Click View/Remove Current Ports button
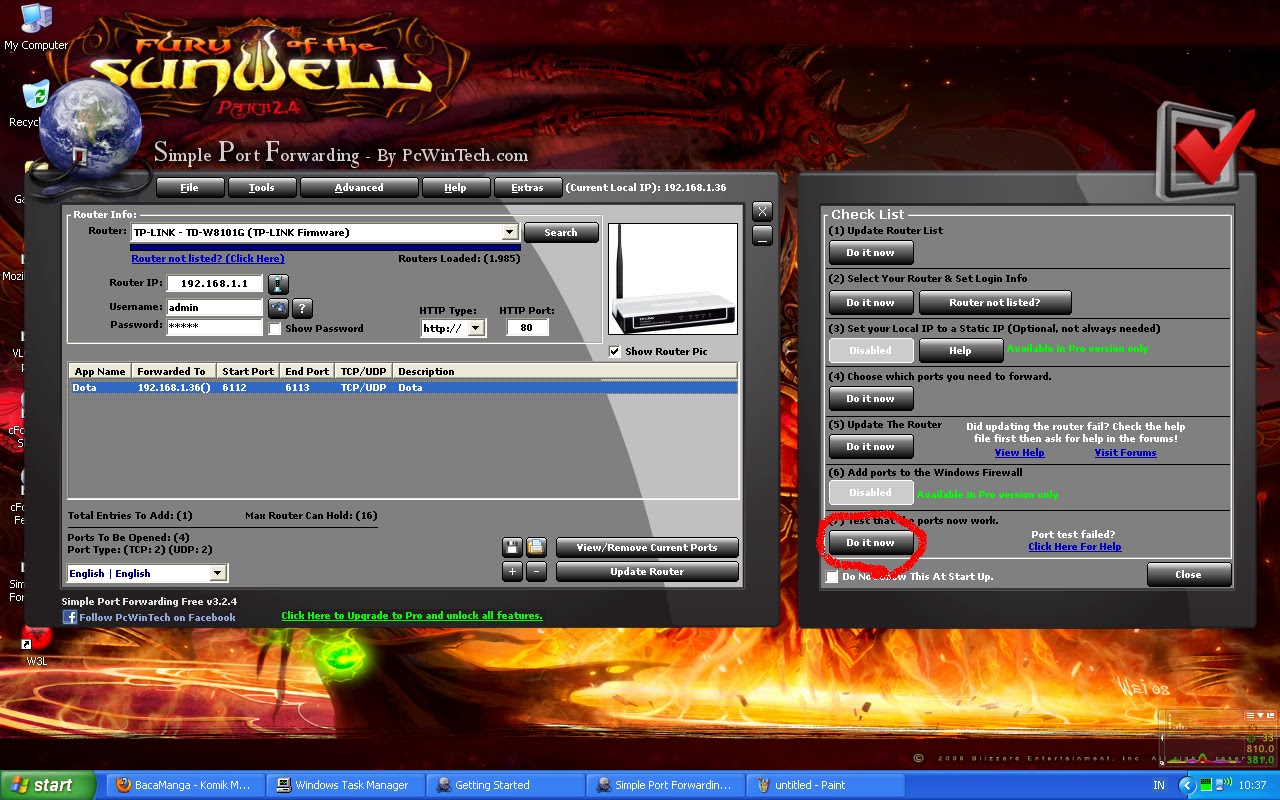Viewport: 1280px width, 800px height. (647, 547)
